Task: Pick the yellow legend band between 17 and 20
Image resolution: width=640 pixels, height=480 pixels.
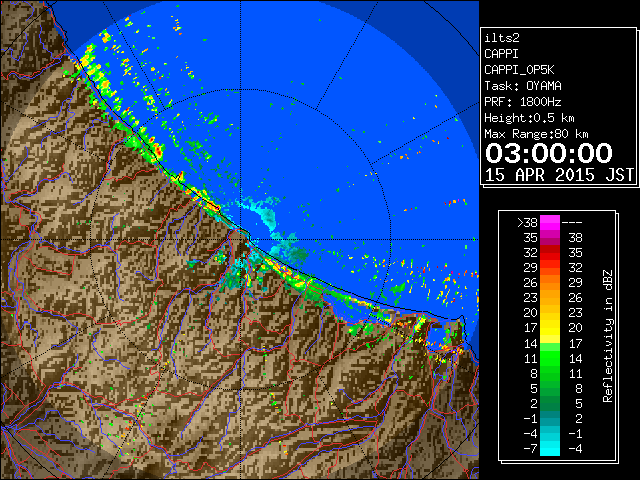Action: point(550,328)
